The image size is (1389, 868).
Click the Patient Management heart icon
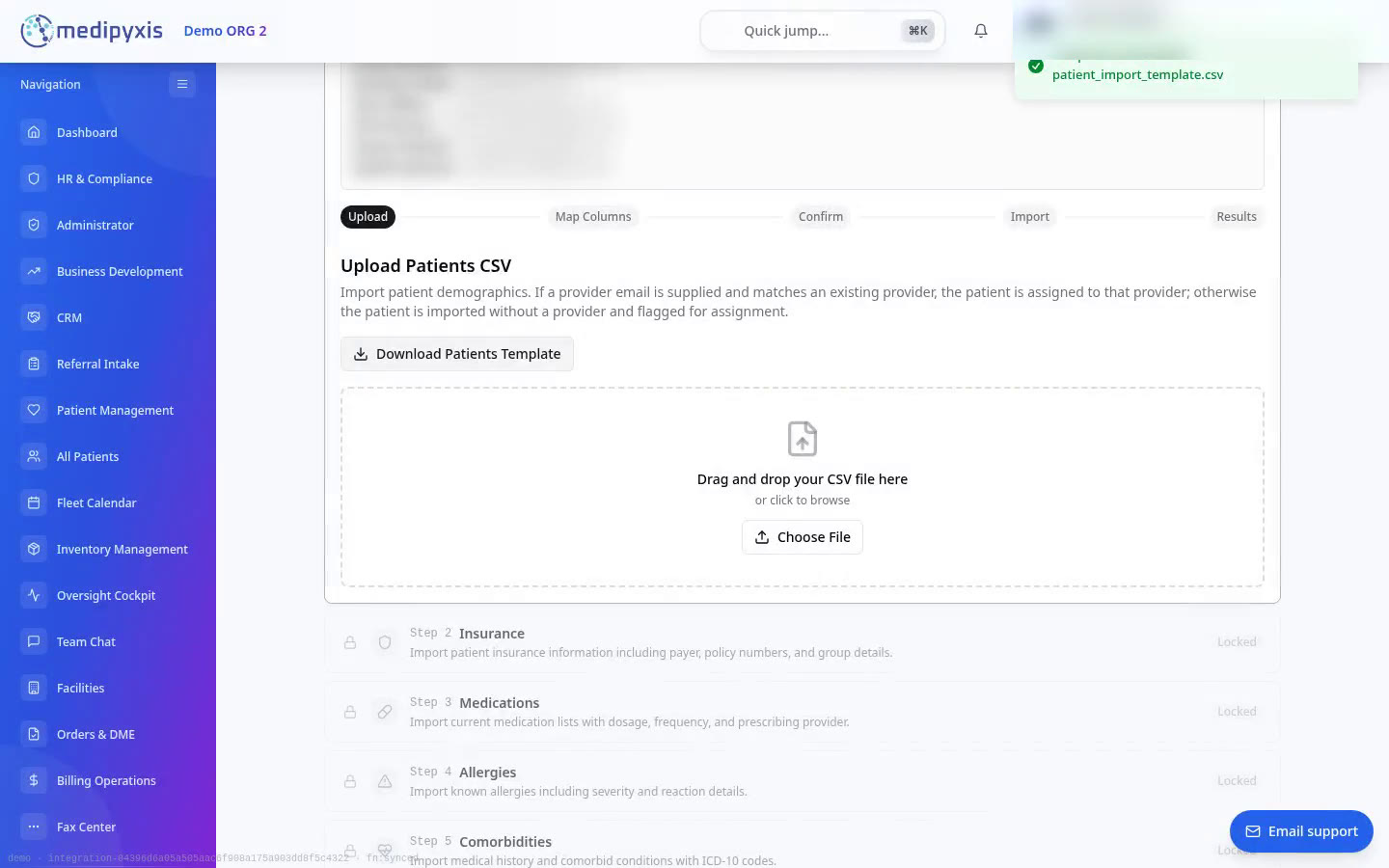pos(34,410)
